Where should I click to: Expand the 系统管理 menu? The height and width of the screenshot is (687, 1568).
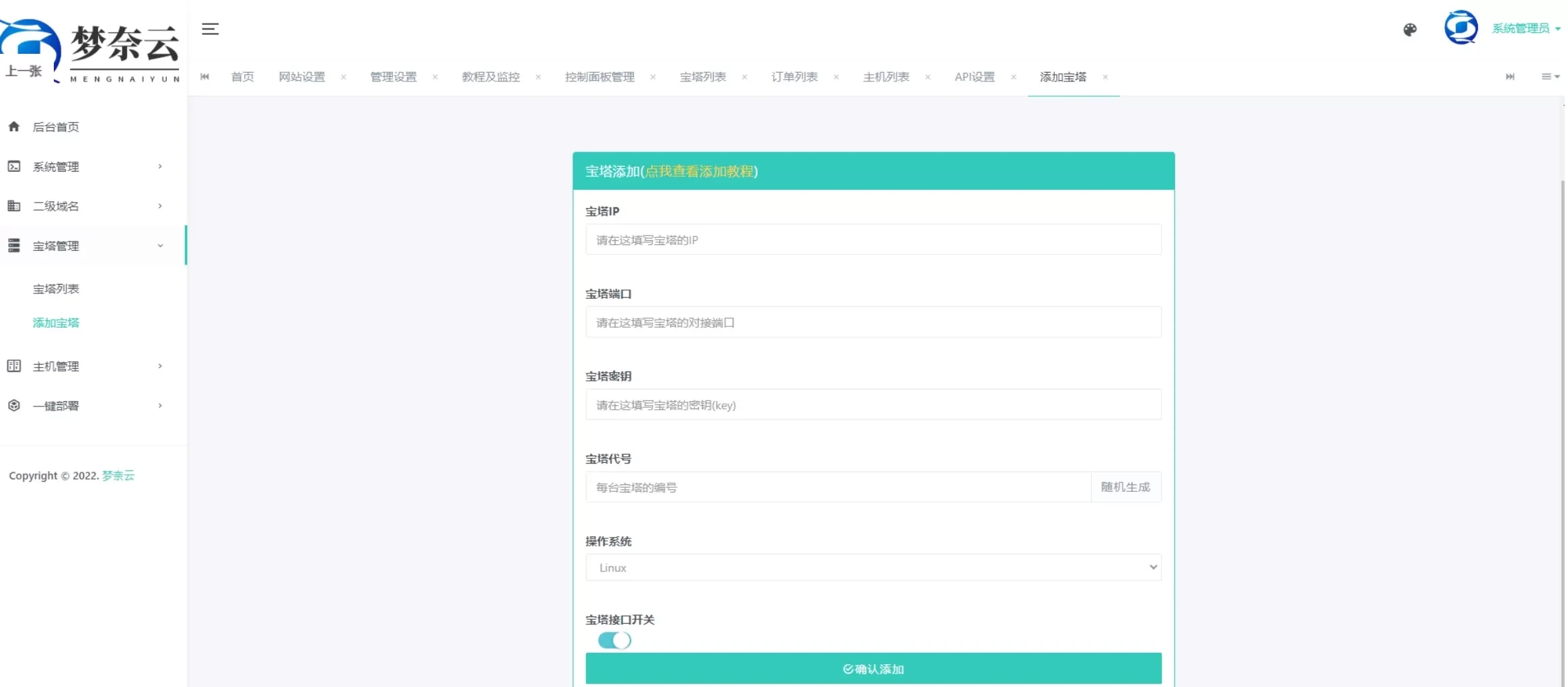click(160, 166)
